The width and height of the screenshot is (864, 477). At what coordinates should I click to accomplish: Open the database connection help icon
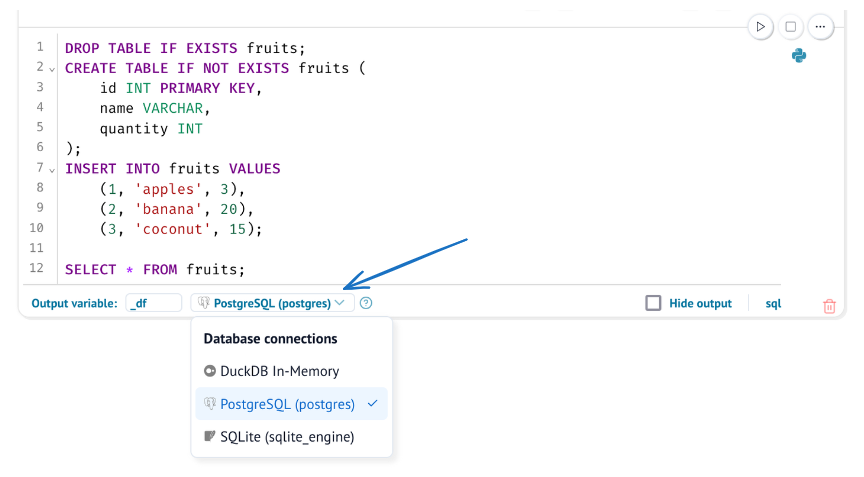(x=366, y=303)
